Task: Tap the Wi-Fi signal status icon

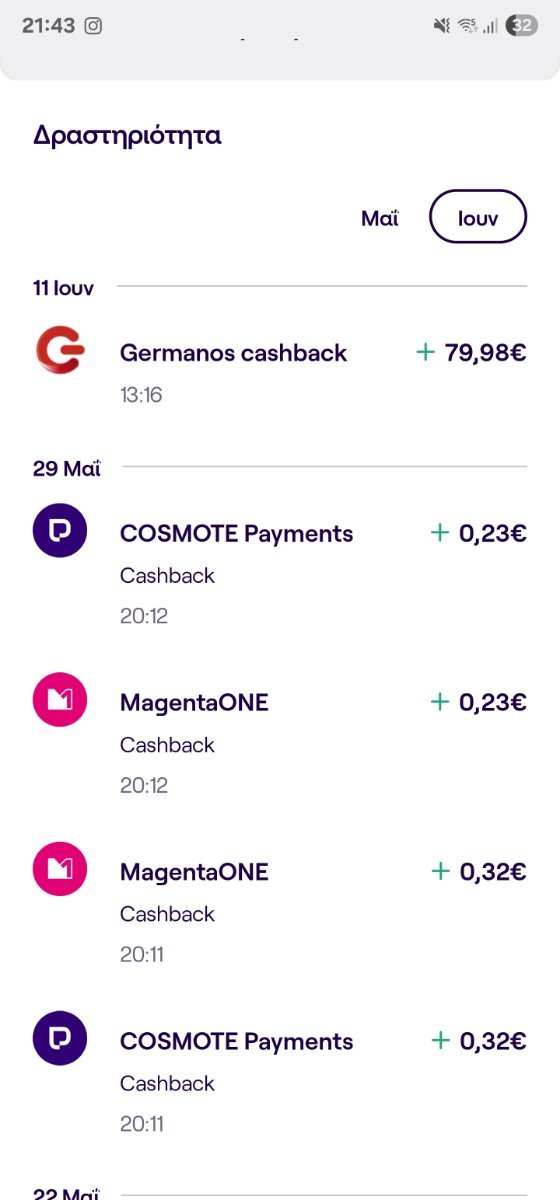Action: pyautogui.click(x=467, y=26)
